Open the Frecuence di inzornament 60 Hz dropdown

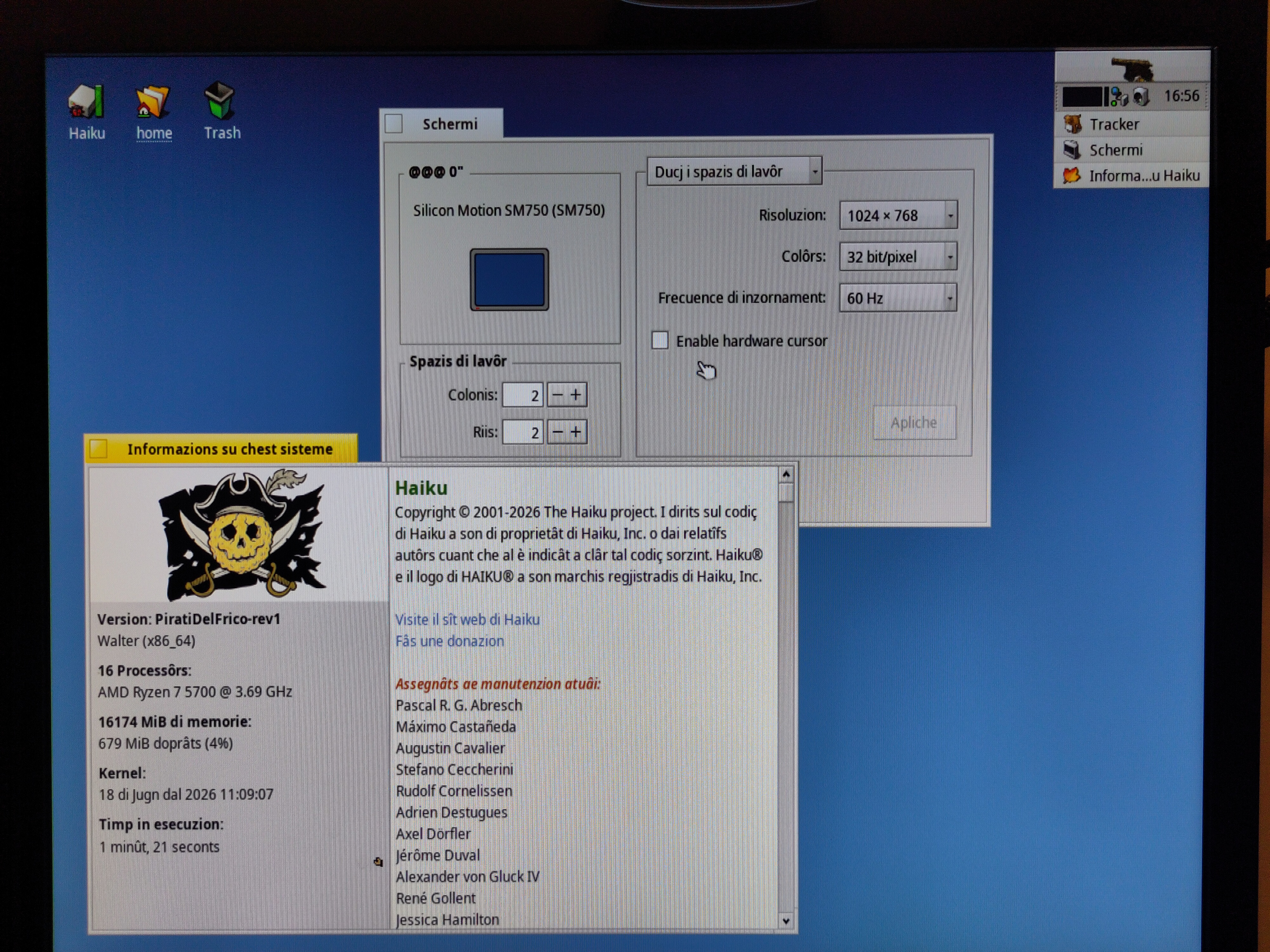tap(898, 298)
